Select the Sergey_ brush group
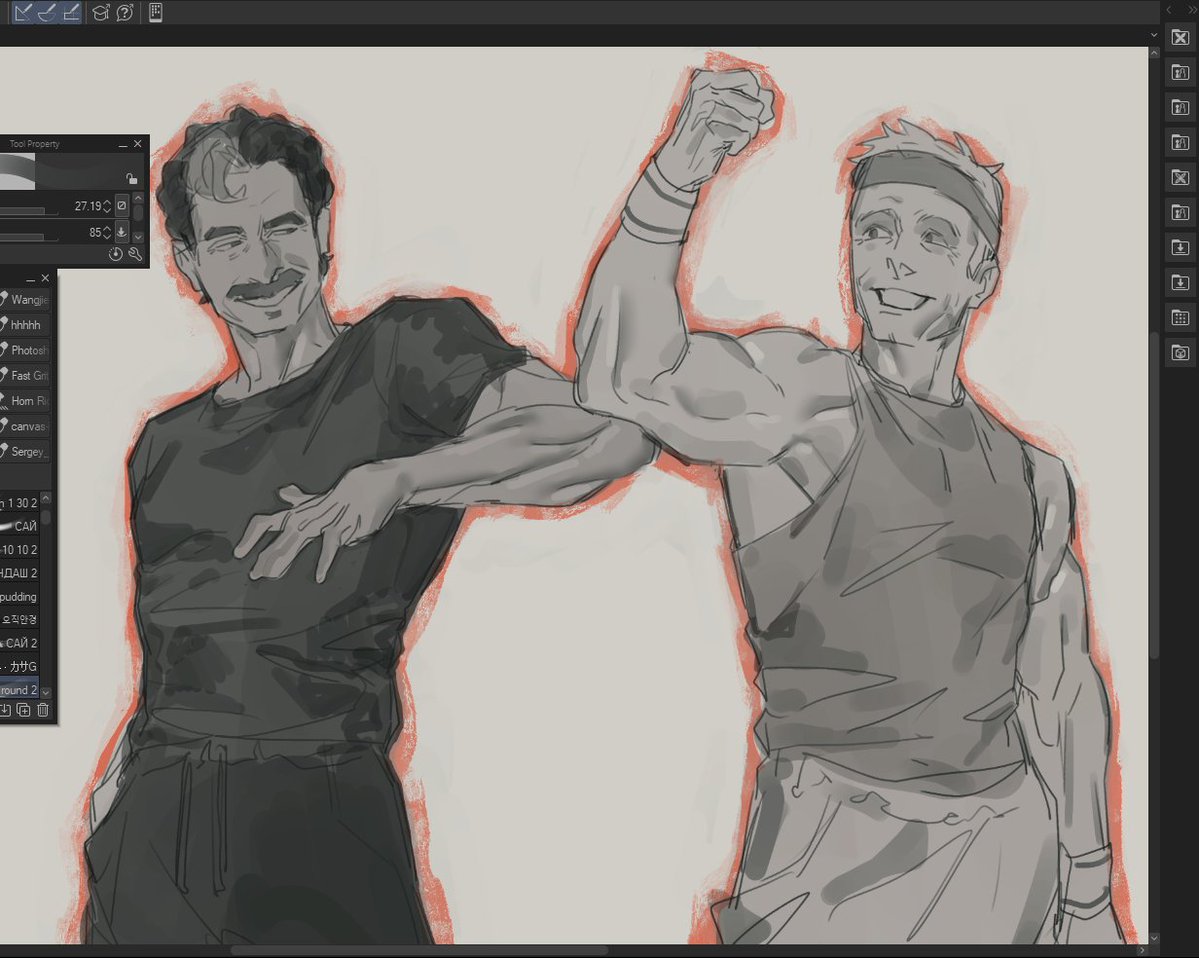Screen dimensions: 1199x958 click(24, 451)
